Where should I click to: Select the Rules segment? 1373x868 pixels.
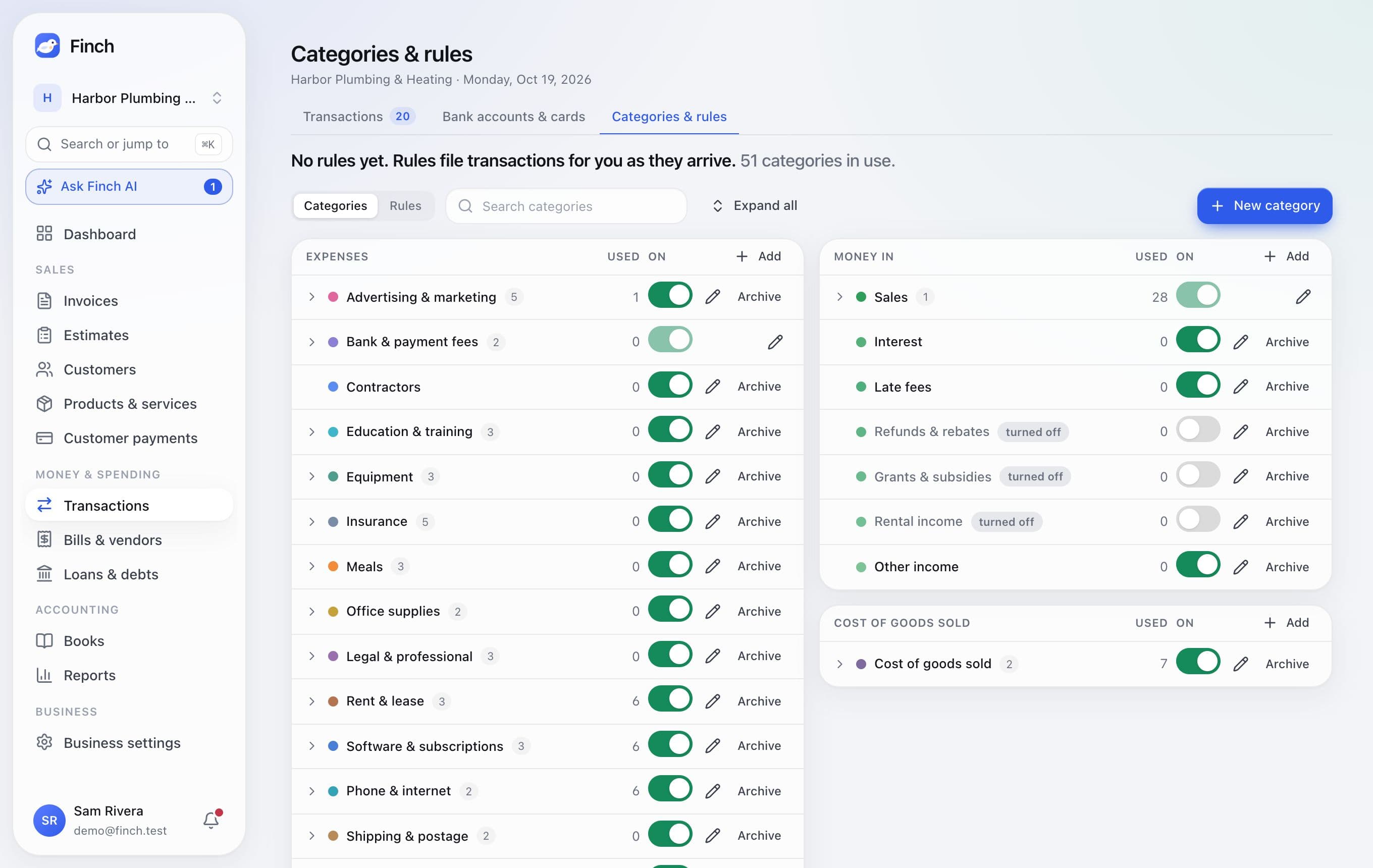click(x=405, y=206)
